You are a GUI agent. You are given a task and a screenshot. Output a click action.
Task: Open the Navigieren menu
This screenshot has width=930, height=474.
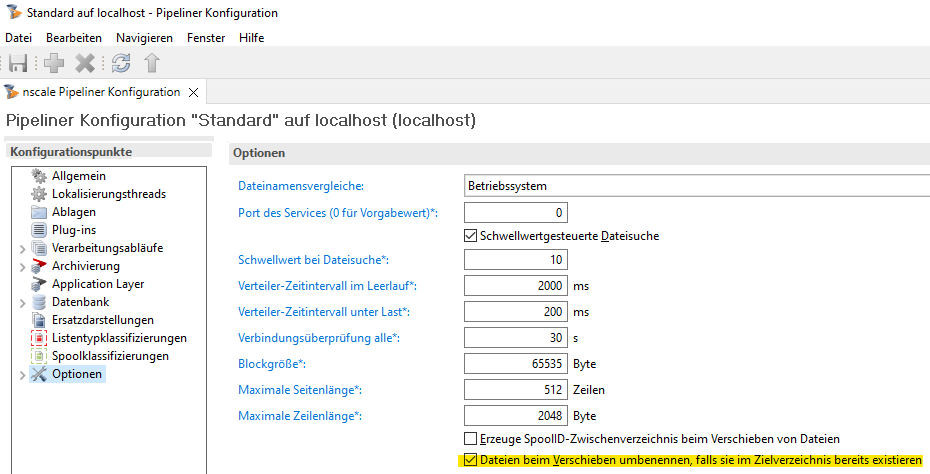144,38
